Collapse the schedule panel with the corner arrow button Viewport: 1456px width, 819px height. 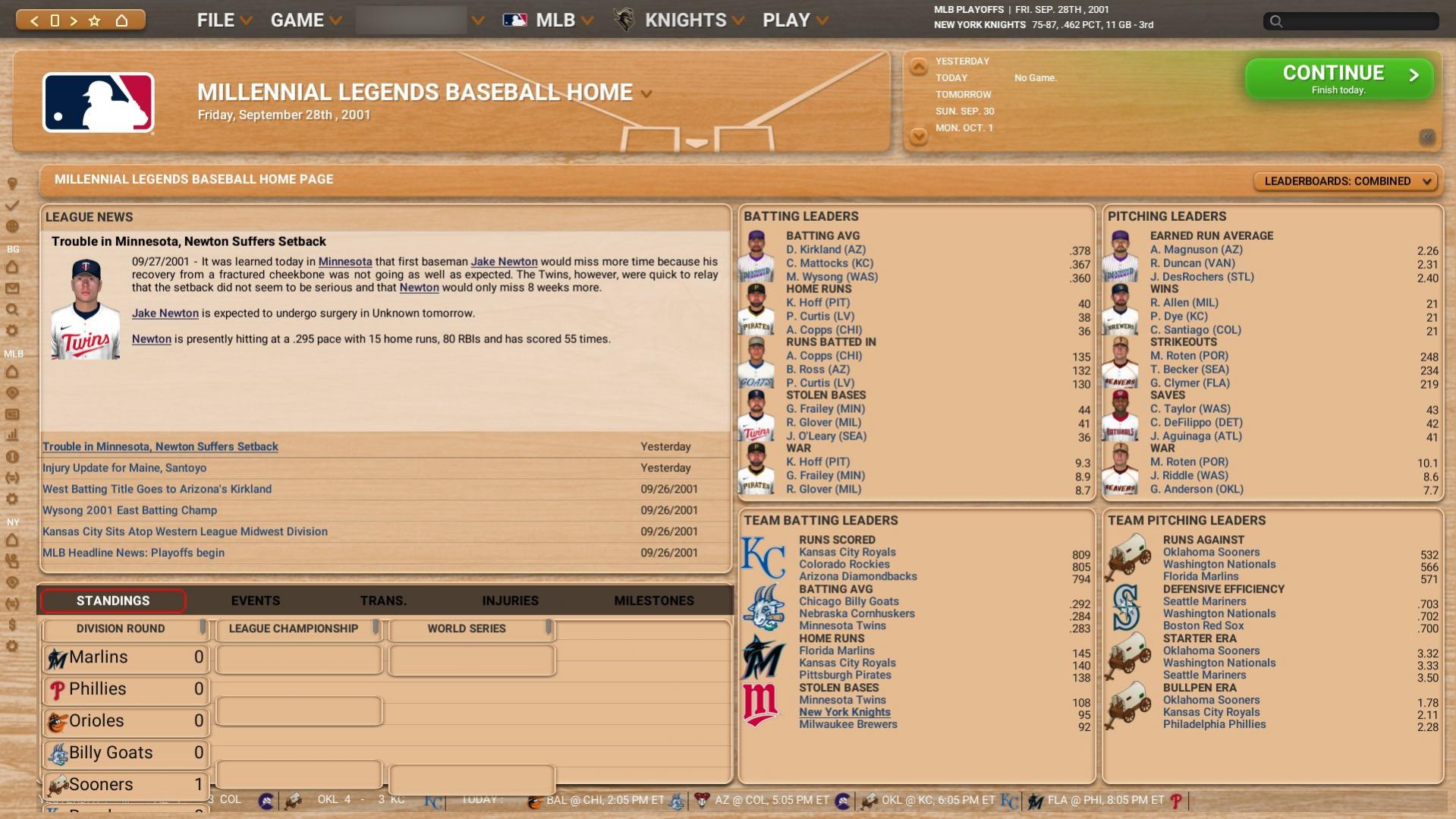click(1427, 137)
